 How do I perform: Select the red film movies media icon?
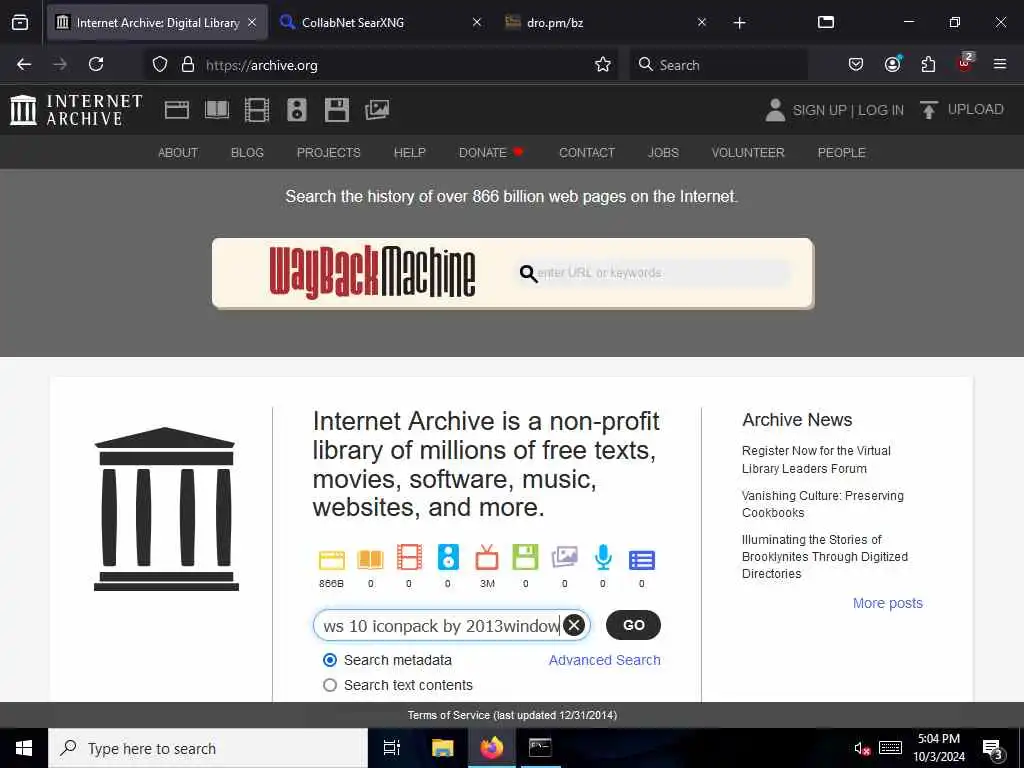pos(409,558)
